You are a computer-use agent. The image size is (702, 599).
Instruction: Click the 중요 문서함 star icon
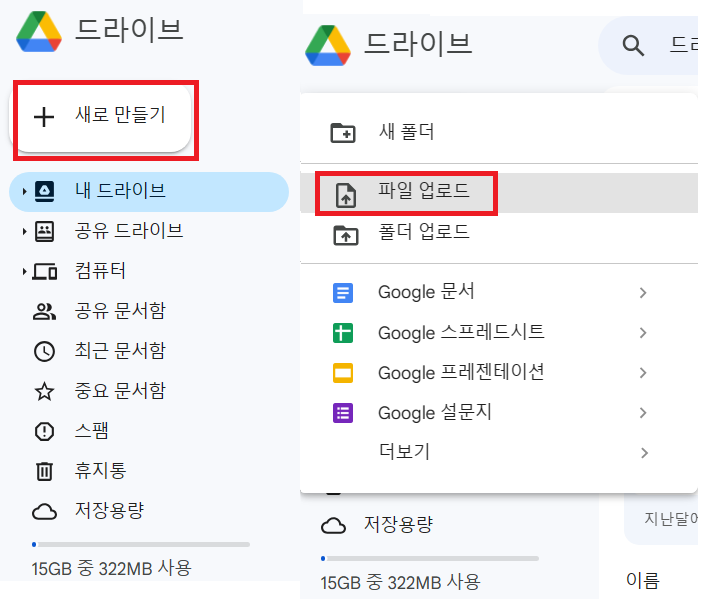44,391
